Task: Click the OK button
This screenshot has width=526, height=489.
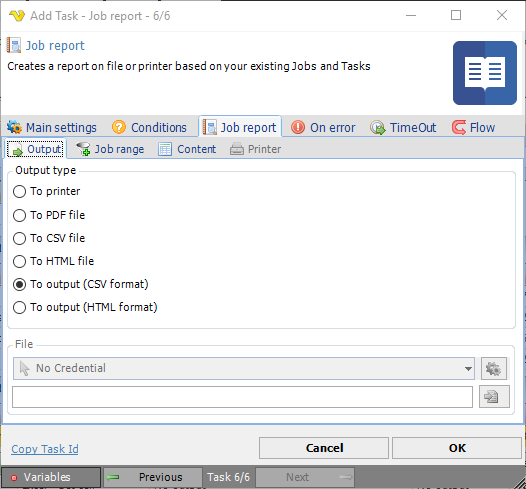Action: [x=457, y=448]
